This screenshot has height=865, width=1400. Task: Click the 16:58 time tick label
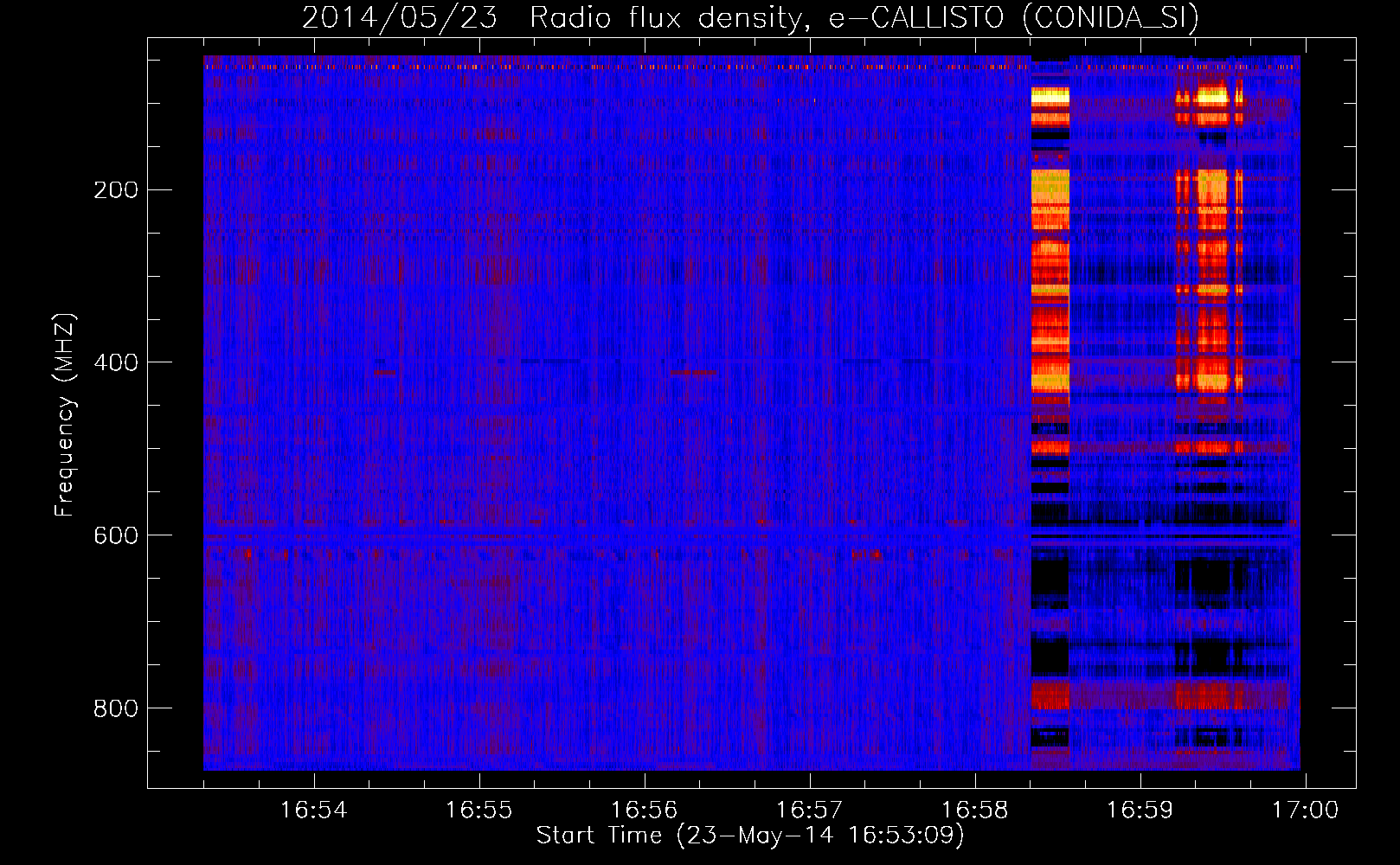click(x=974, y=811)
